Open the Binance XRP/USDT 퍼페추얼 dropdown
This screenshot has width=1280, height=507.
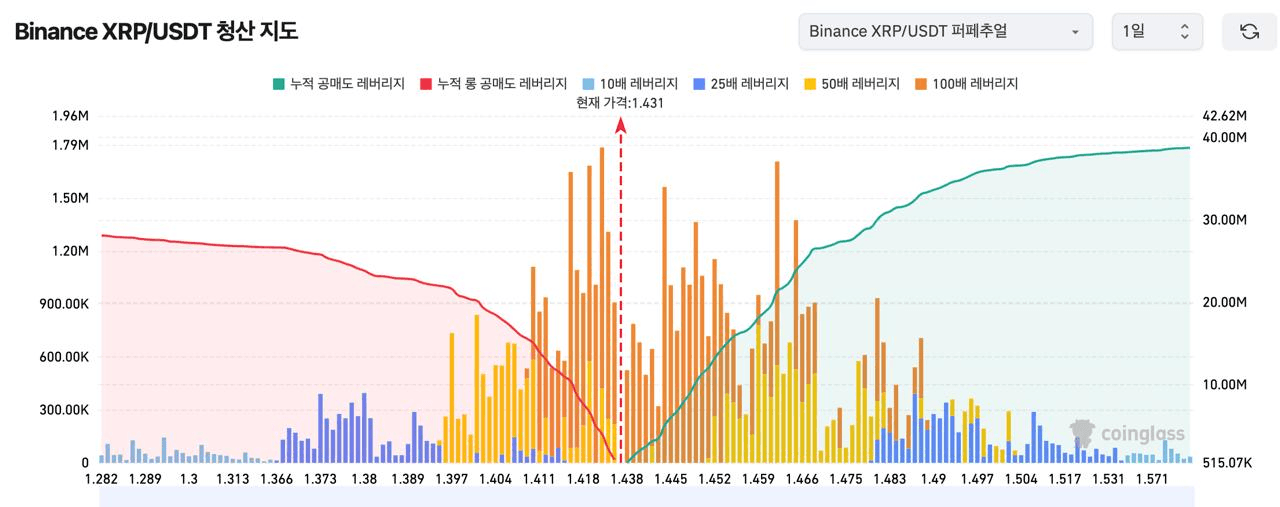click(944, 31)
